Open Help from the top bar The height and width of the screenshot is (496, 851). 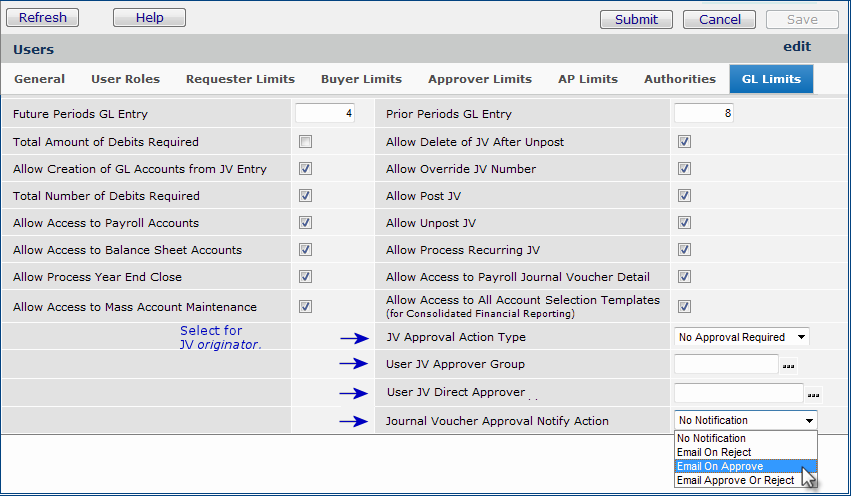pos(149,18)
